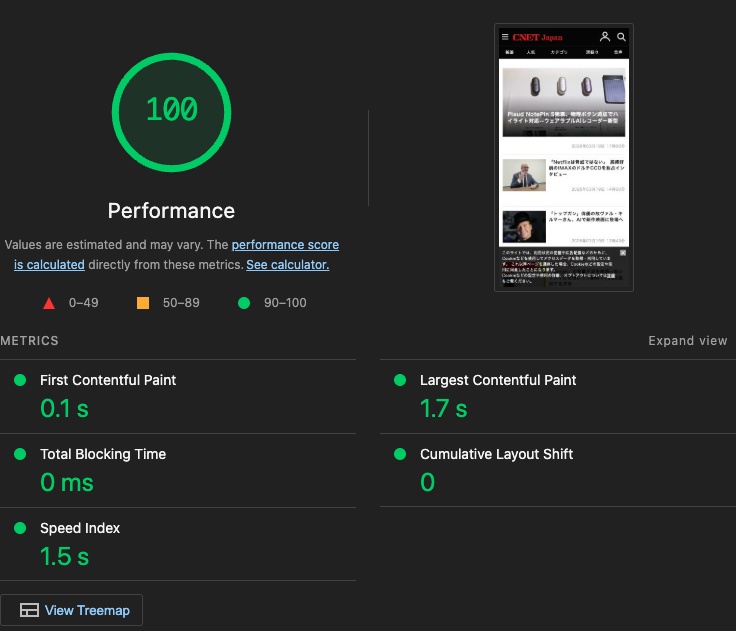Click the red triangle 0–49 legend icon
Screen dimensions: 736x631
(x=49, y=303)
